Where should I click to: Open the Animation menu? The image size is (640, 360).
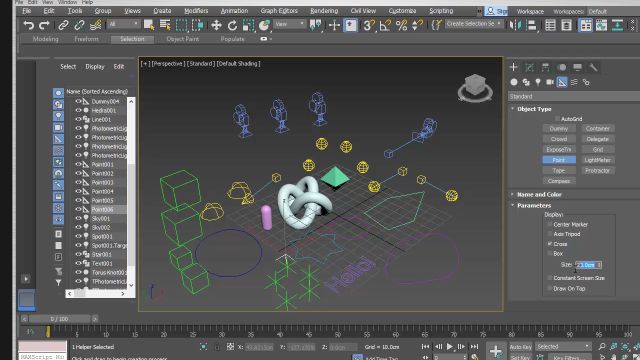(x=234, y=11)
